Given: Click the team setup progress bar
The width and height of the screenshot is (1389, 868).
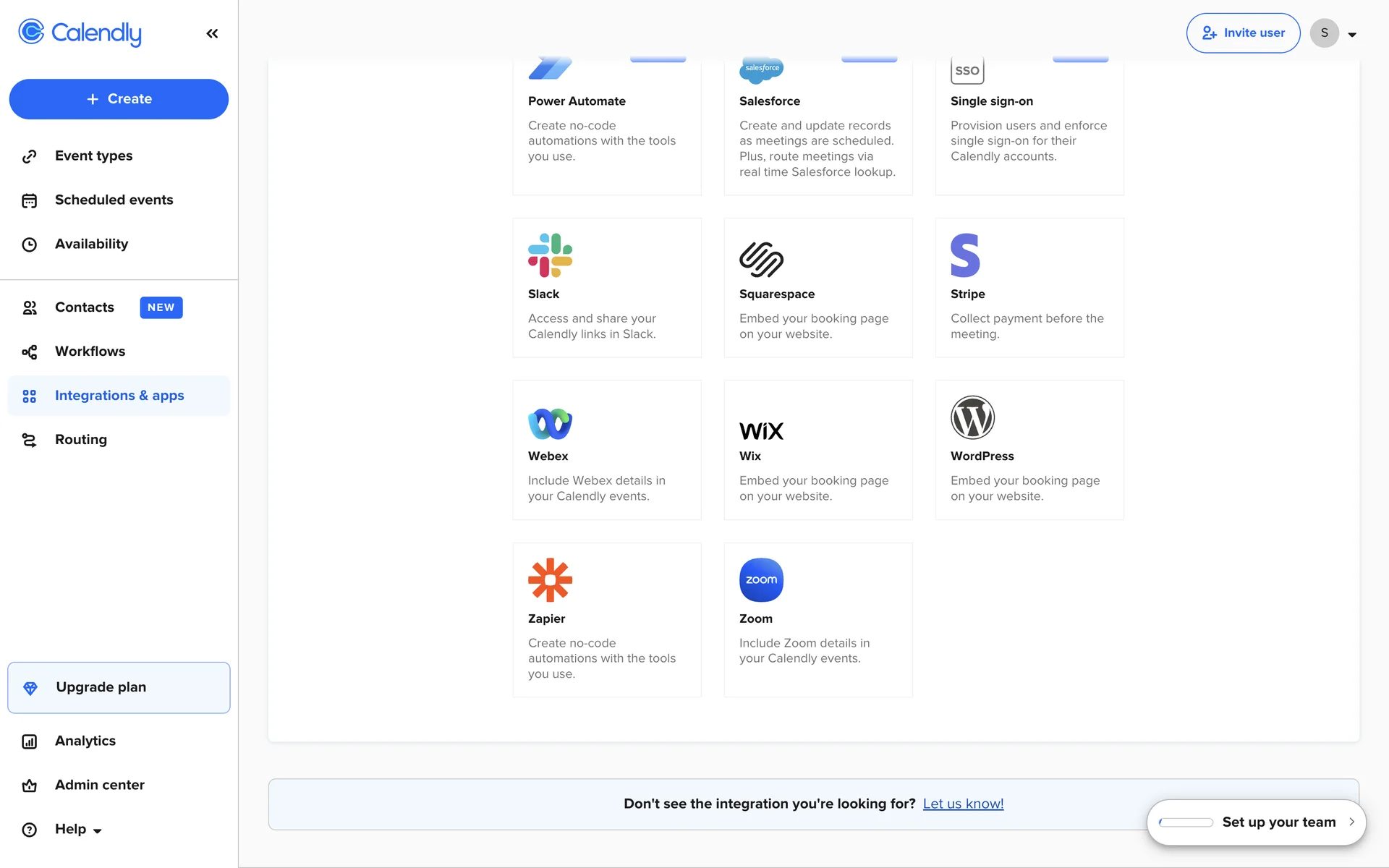Looking at the screenshot, I should pos(1186,822).
